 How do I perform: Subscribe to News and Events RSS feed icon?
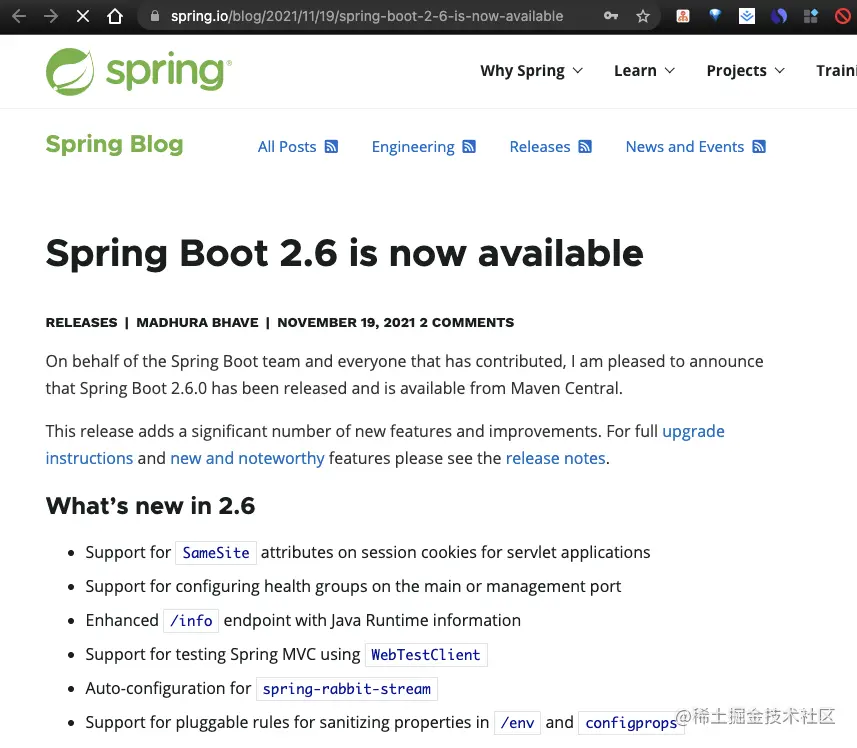pyautogui.click(x=759, y=146)
